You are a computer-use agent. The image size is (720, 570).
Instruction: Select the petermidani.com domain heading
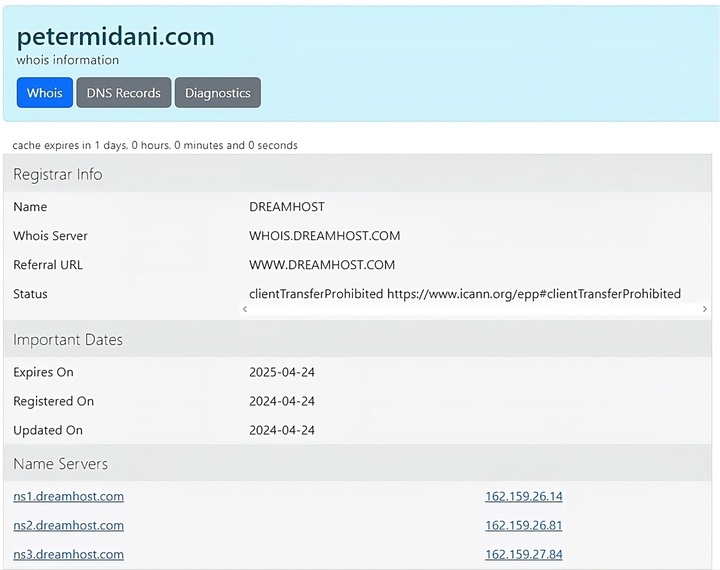coord(115,36)
